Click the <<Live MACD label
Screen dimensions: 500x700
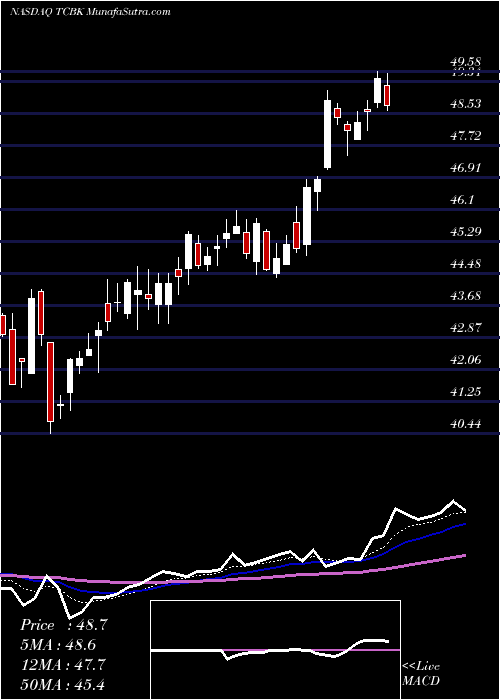click(421, 673)
